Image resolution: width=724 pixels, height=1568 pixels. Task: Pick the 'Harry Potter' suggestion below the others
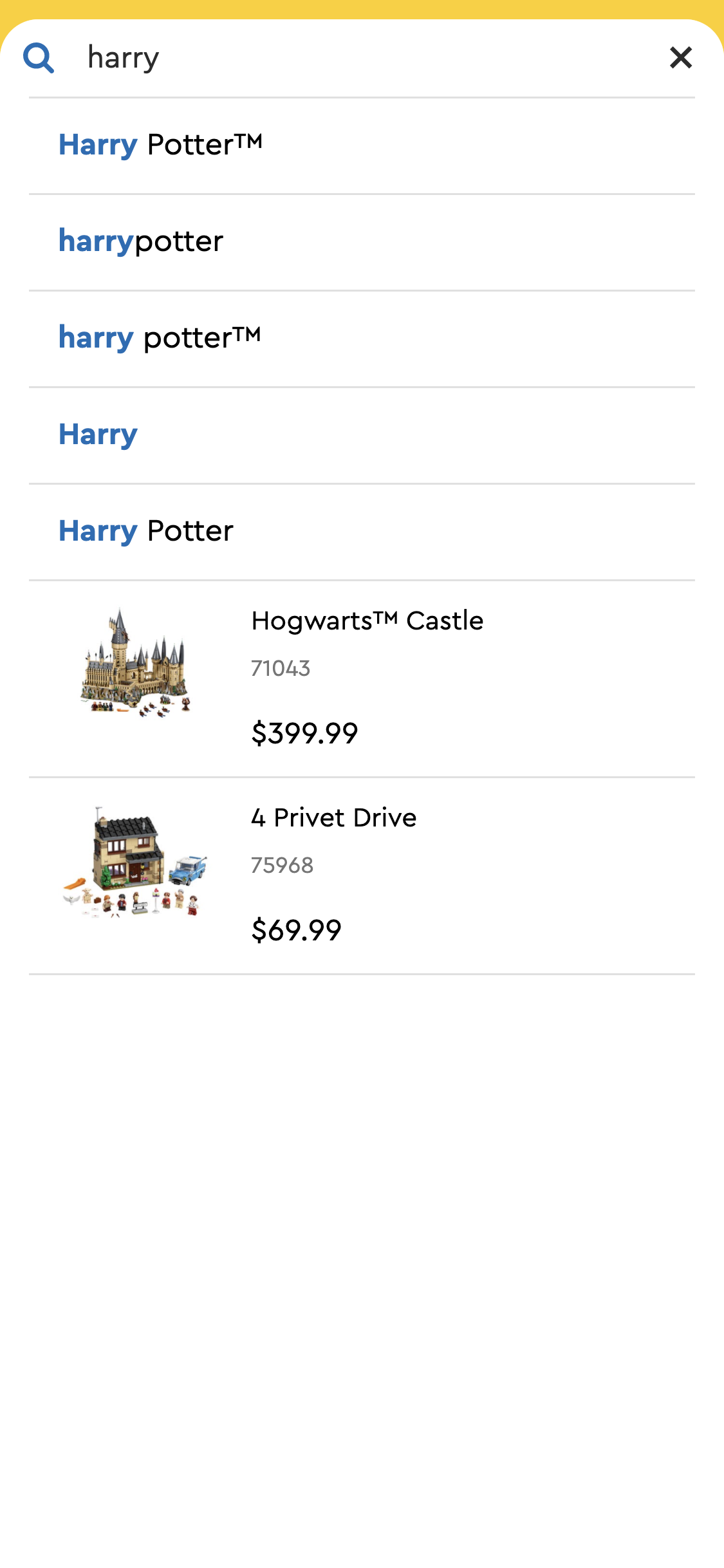(146, 530)
